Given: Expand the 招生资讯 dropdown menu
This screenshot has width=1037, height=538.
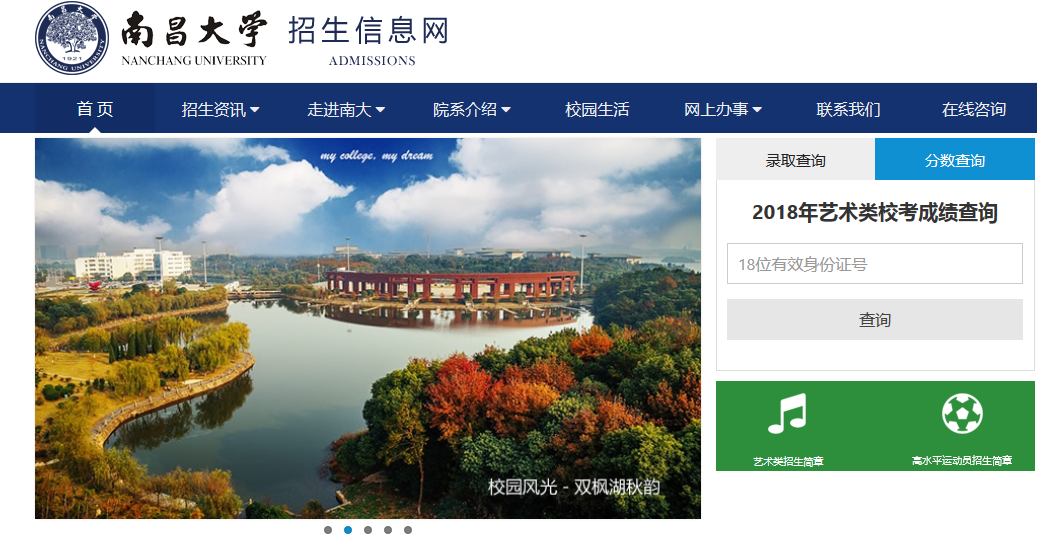Looking at the screenshot, I should [220, 109].
